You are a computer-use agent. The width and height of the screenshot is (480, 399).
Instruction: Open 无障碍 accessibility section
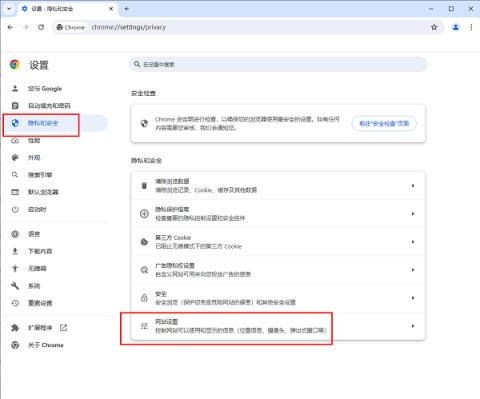pyautogui.click(x=55, y=268)
